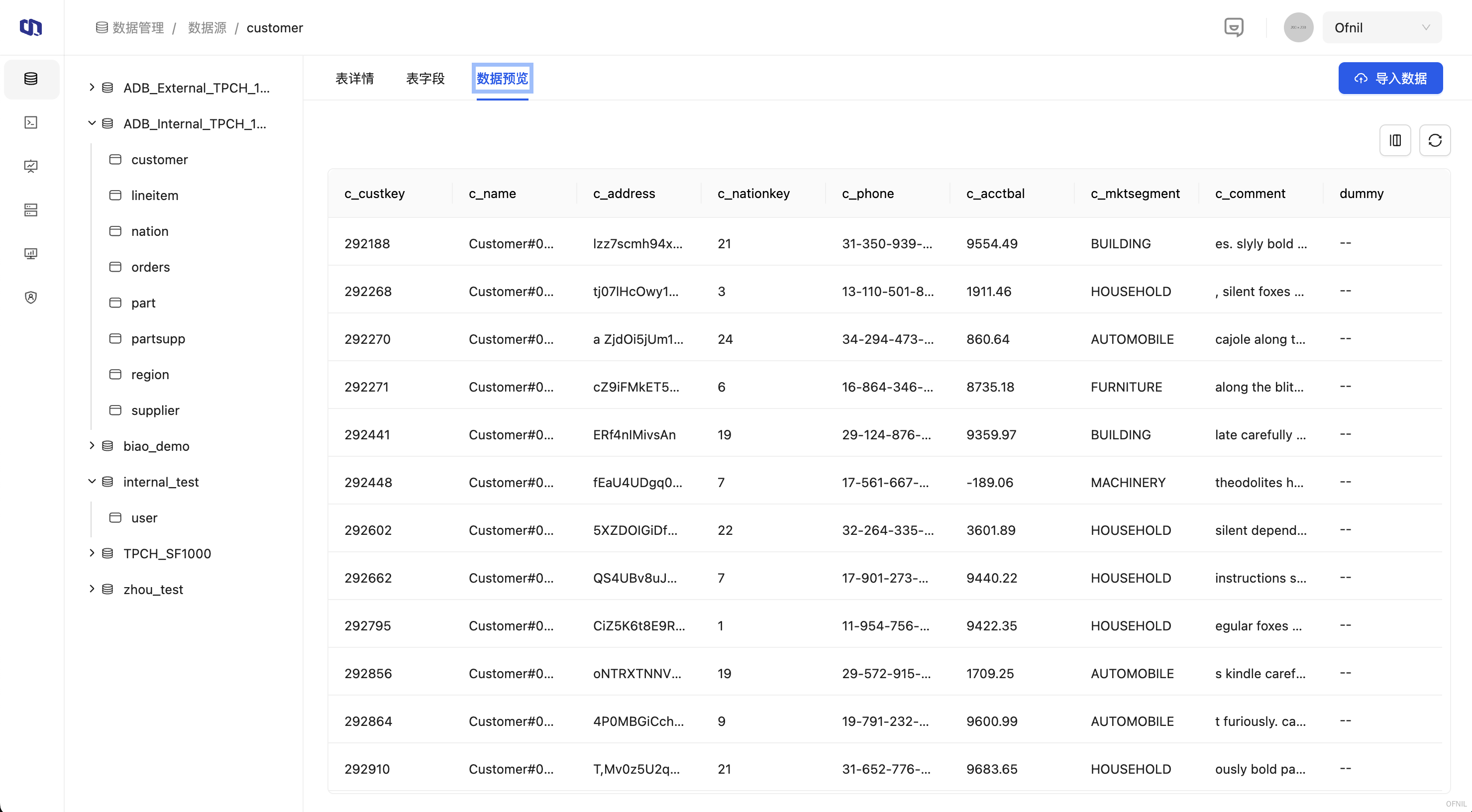Click the app logo icon
This screenshot has height=812, width=1472.
[31, 27]
